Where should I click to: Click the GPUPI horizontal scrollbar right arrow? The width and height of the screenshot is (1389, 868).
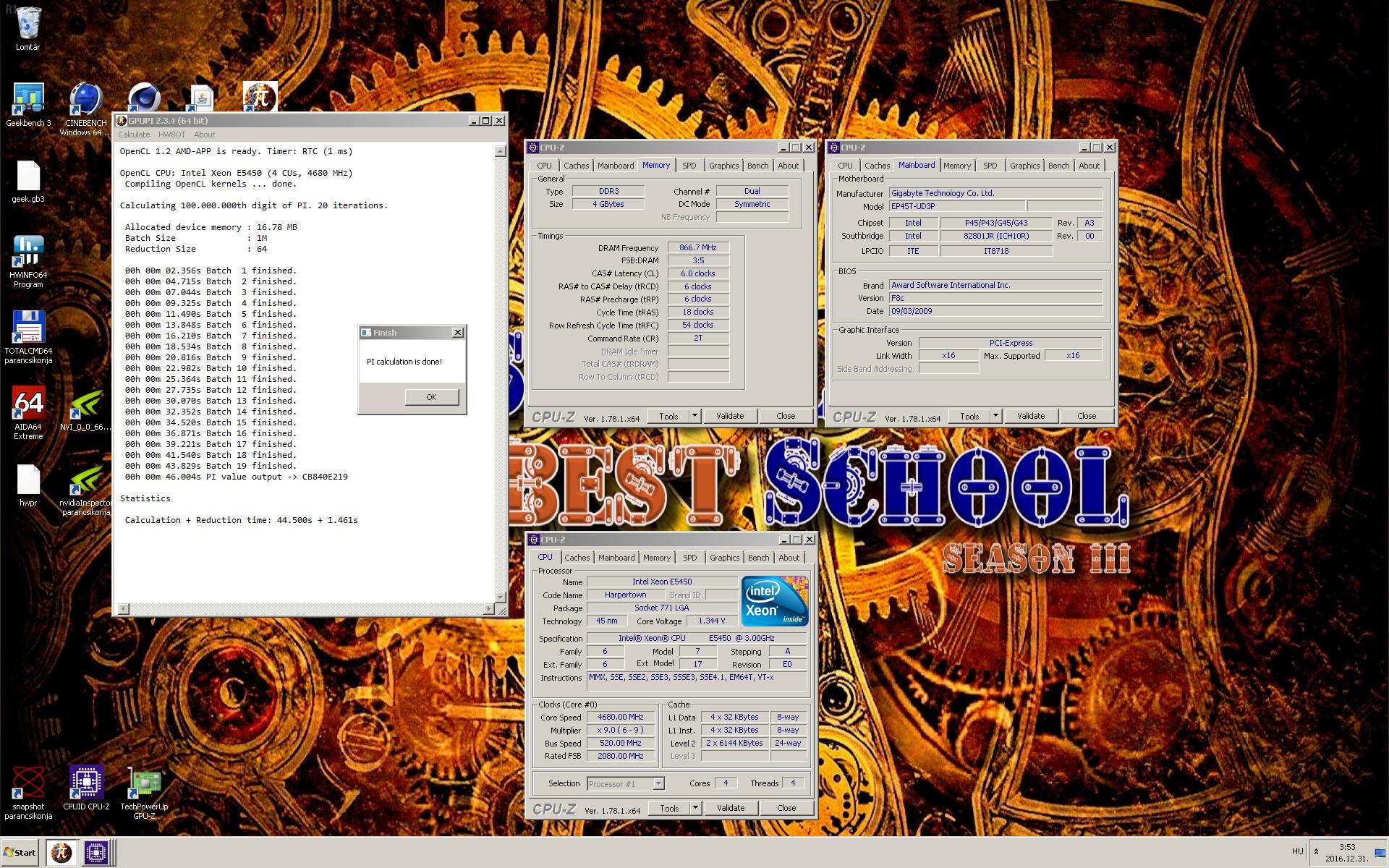(488, 609)
